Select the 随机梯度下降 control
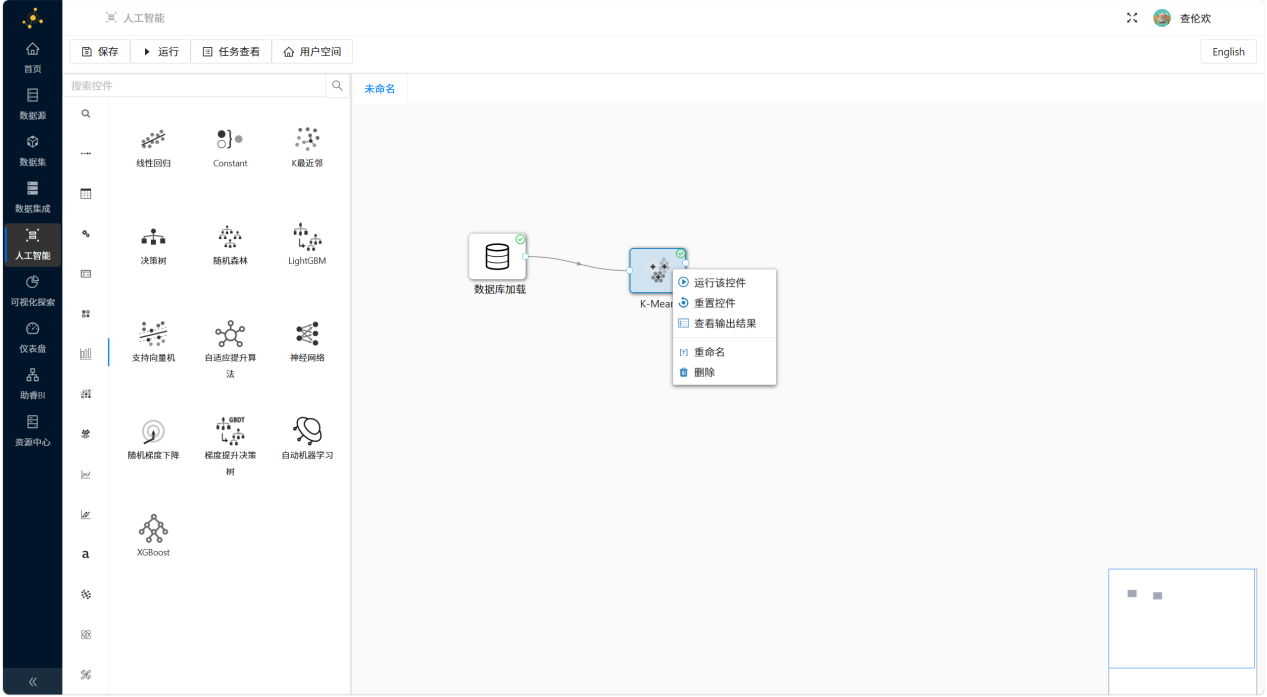The height and width of the screenshot is (697, 1267). 153,440
